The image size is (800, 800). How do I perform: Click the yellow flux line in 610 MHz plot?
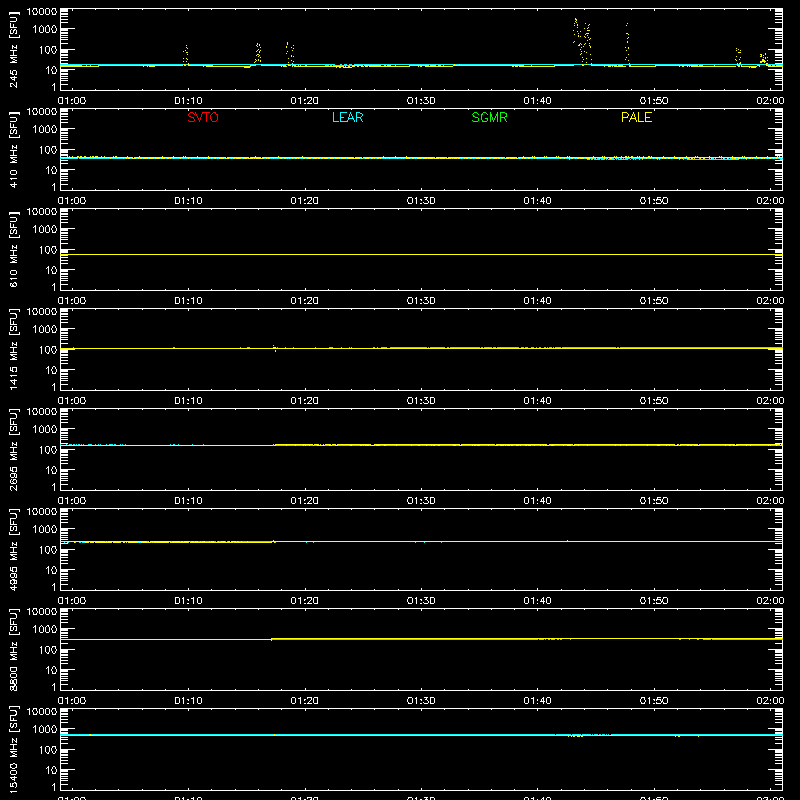(421, 254)
